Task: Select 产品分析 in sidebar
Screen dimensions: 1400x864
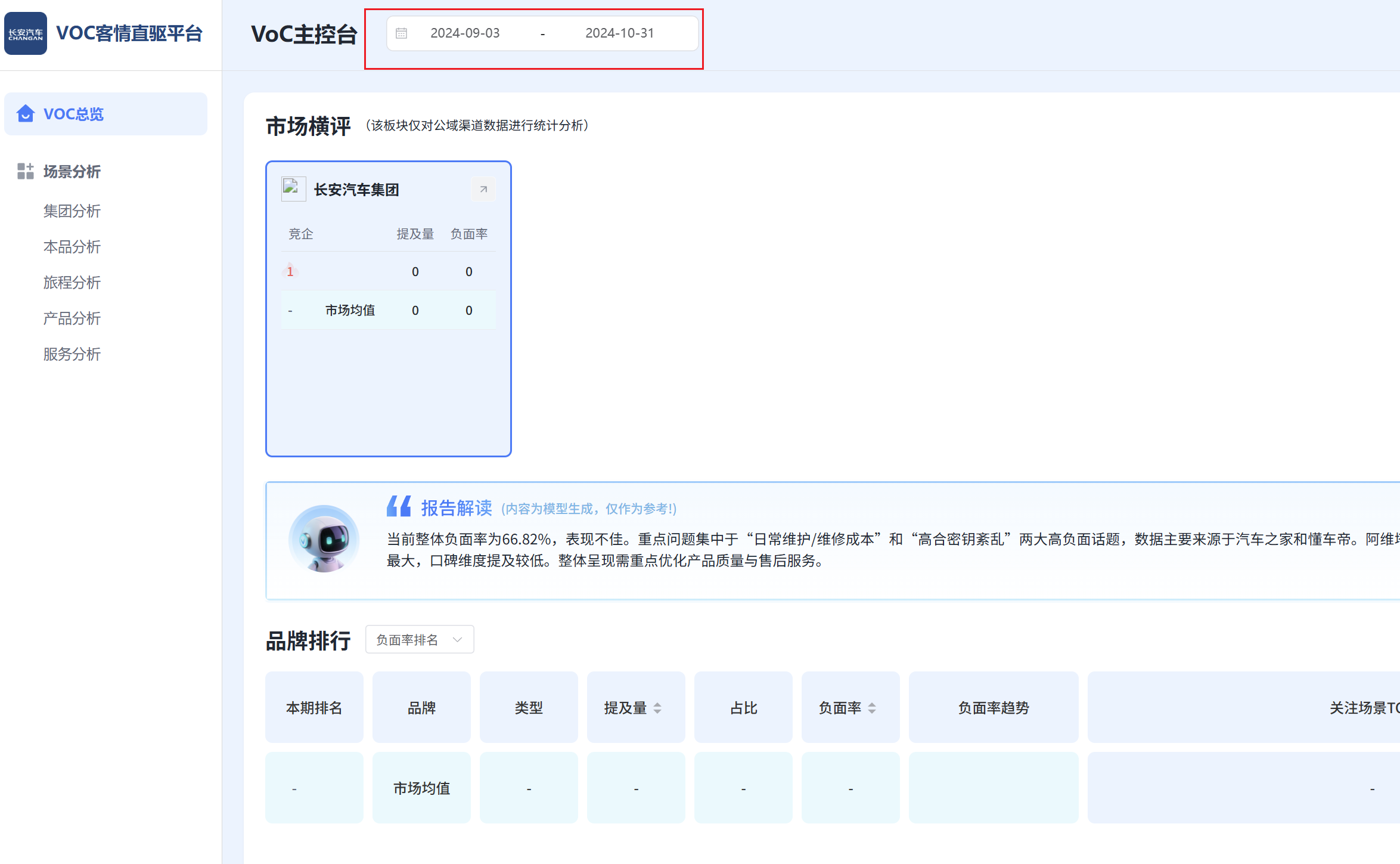Action: tap(72, 318)
